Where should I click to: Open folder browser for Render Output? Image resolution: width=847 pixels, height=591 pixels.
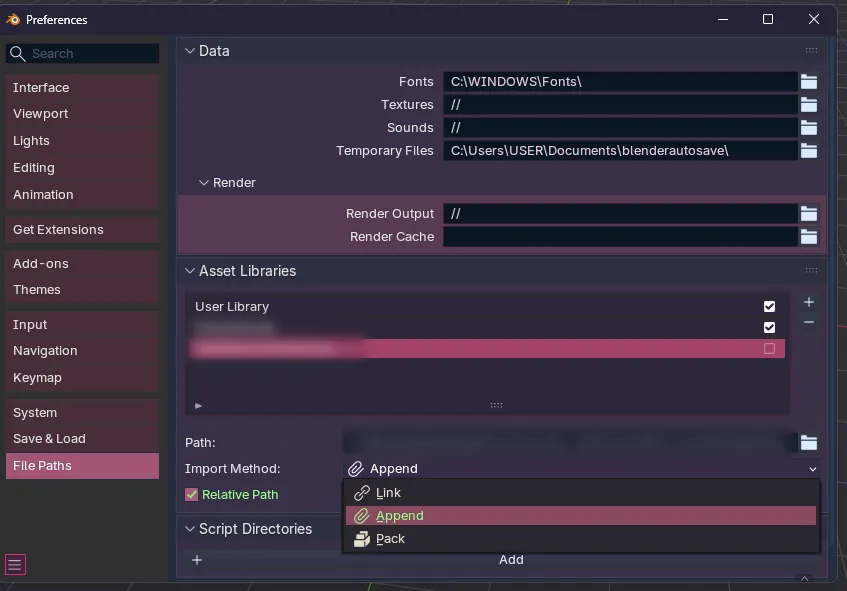[x=808, y=214]
